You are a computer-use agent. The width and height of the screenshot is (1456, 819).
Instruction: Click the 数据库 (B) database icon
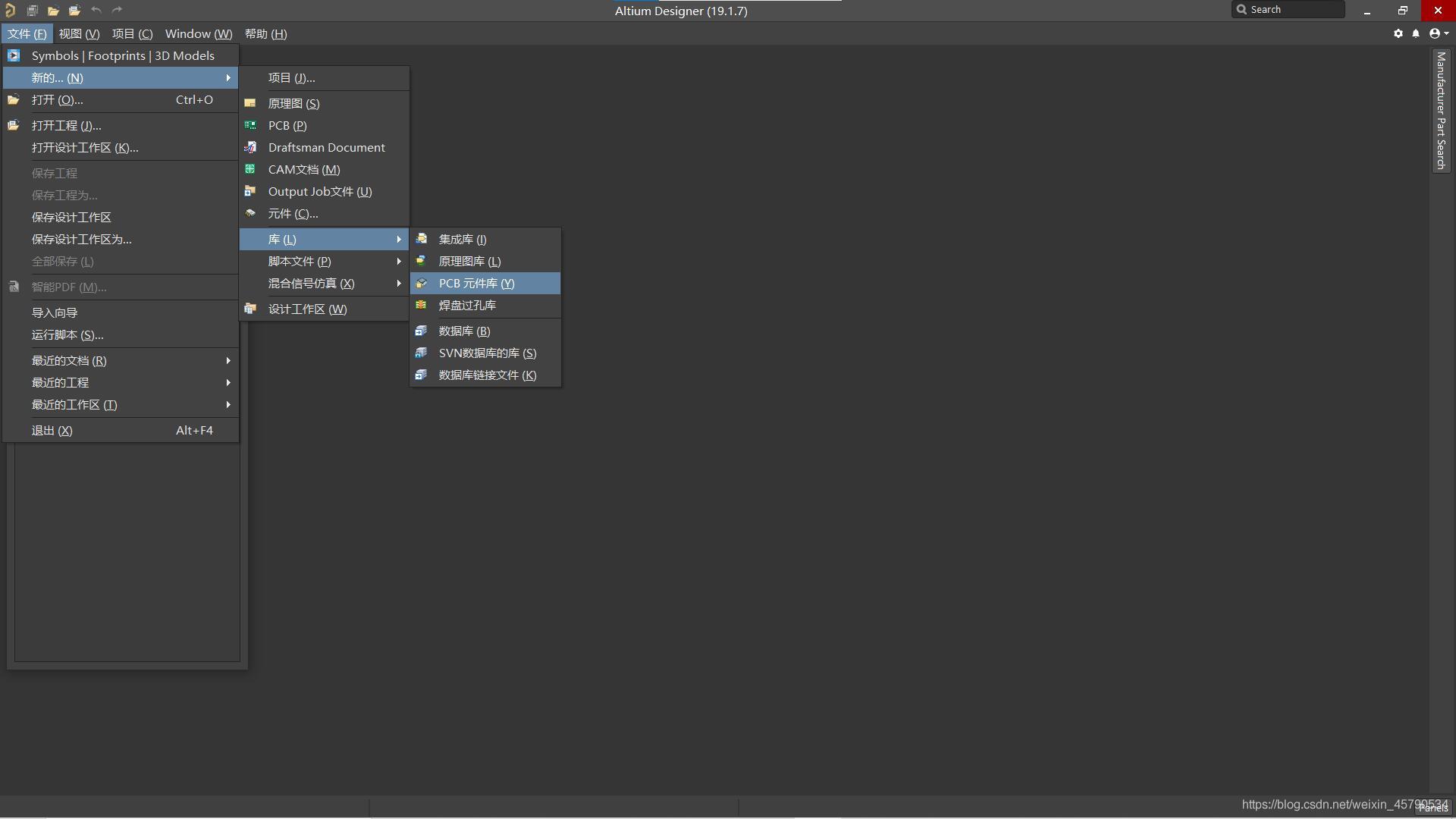pyautogui.click(x=422, y=331)
